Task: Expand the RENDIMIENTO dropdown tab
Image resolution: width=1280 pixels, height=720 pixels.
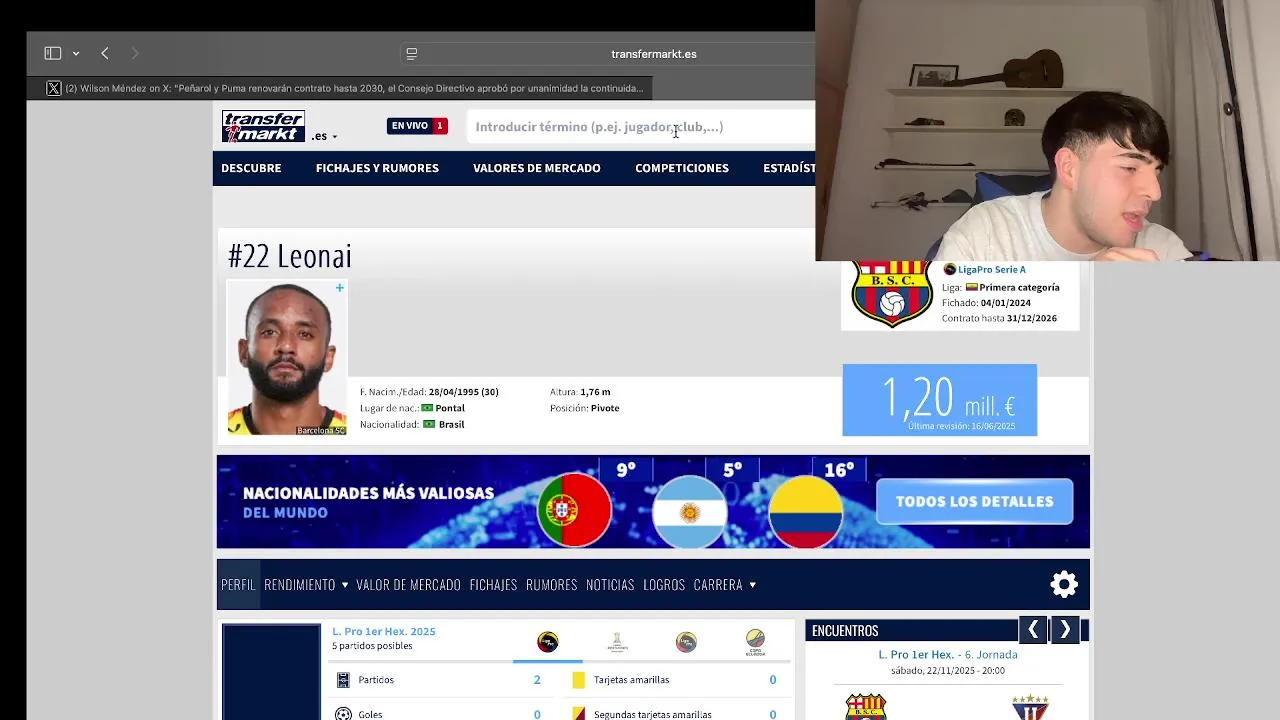Action: tap(306, 585)
